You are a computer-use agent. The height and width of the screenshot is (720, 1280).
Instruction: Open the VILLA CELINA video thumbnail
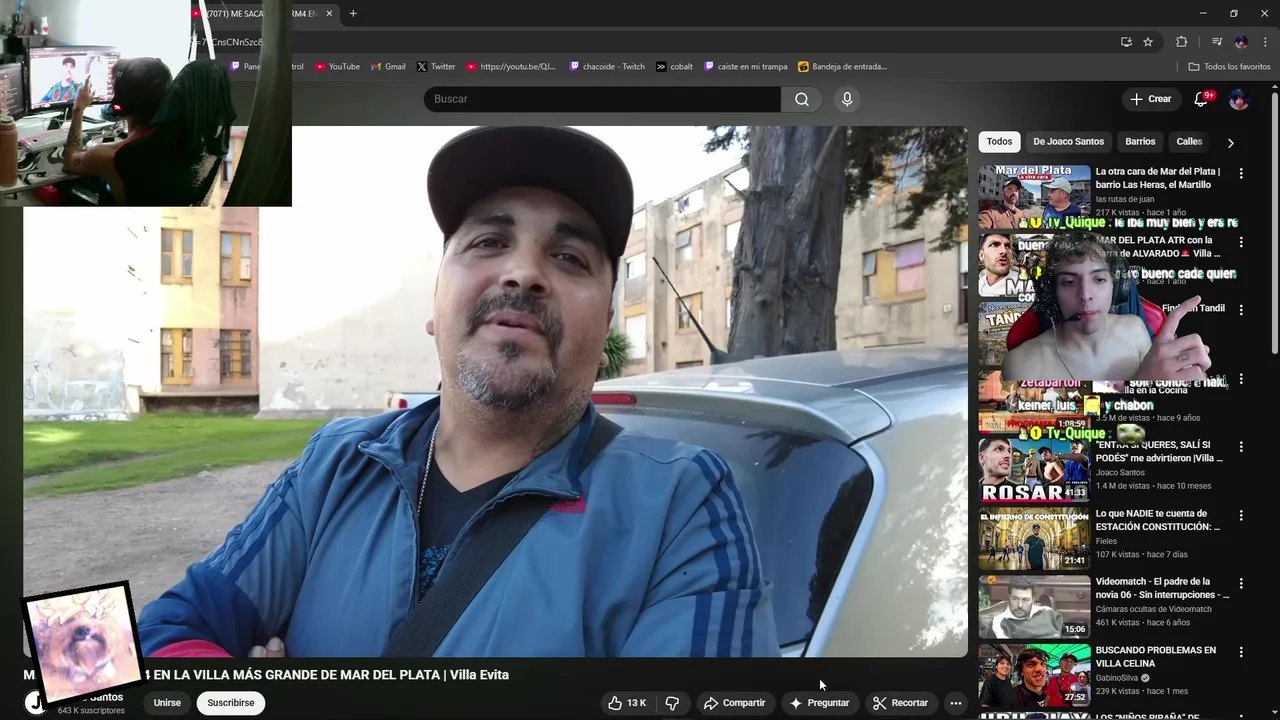[x=1034, y=675]
